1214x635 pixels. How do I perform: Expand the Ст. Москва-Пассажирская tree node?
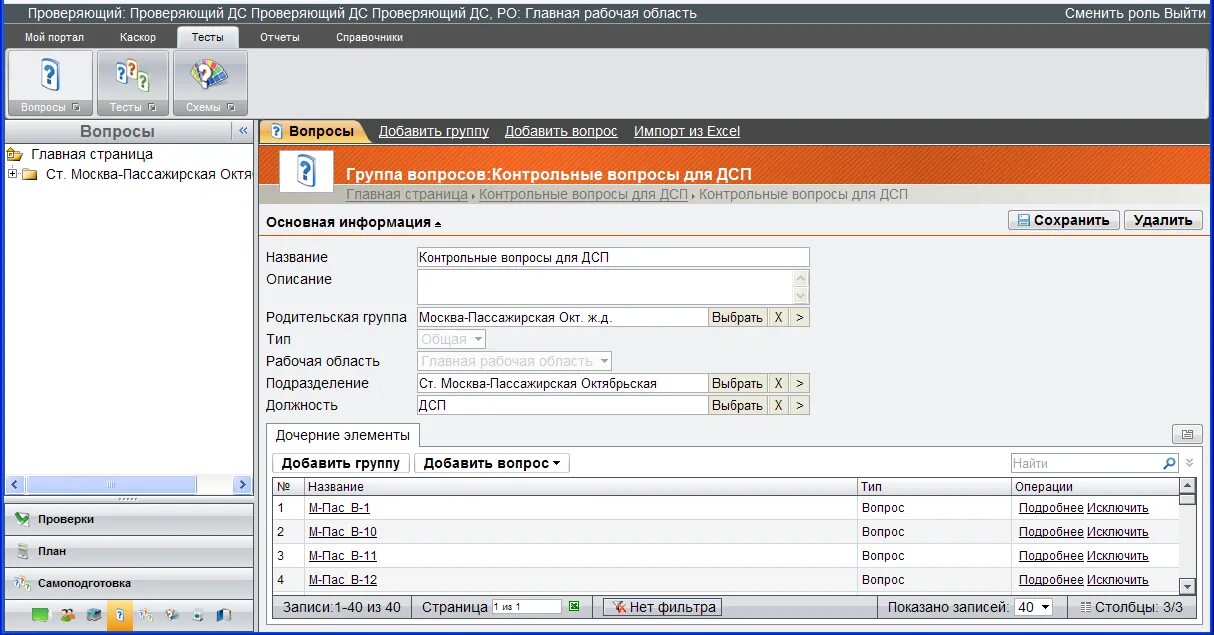[x=12, y=174]
